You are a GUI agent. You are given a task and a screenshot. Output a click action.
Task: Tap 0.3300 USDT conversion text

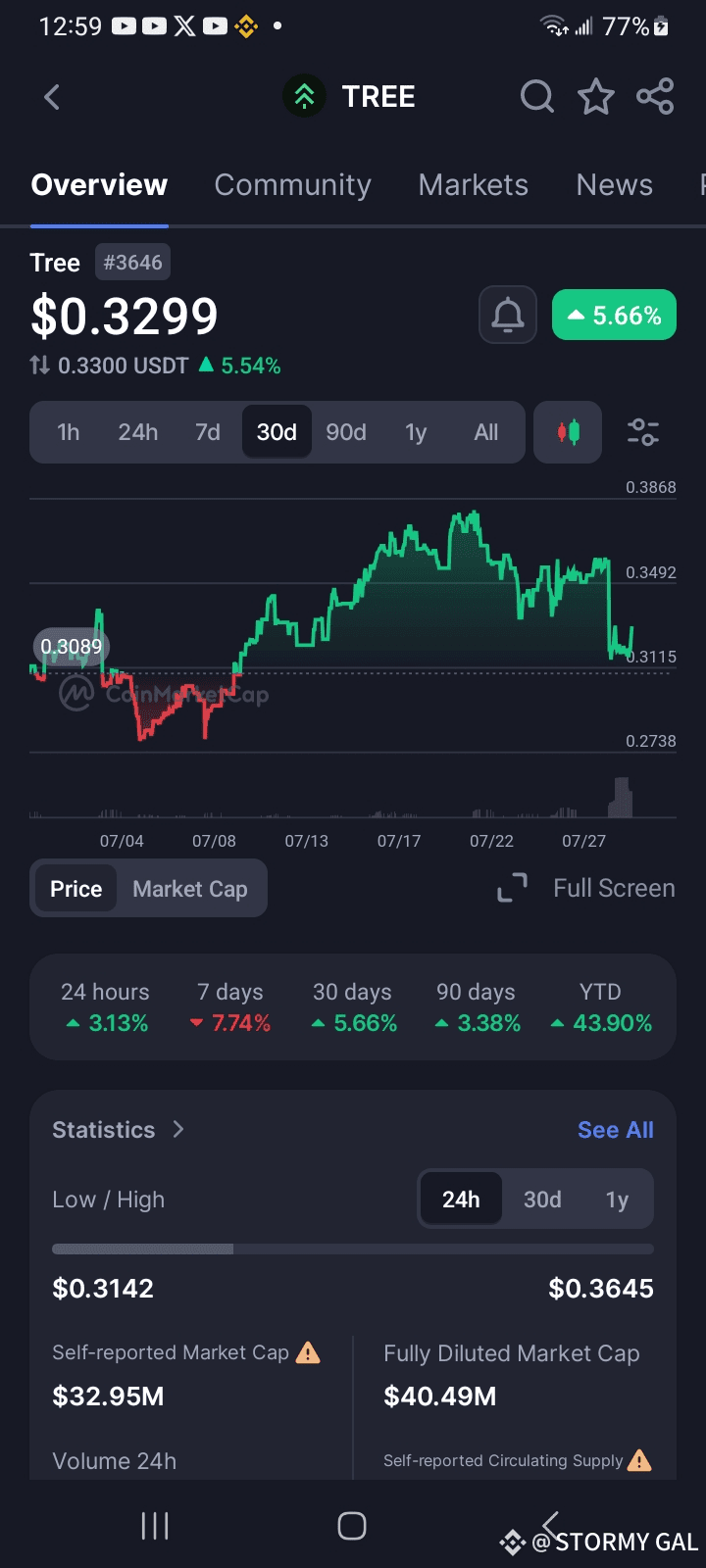pos(123,366)
